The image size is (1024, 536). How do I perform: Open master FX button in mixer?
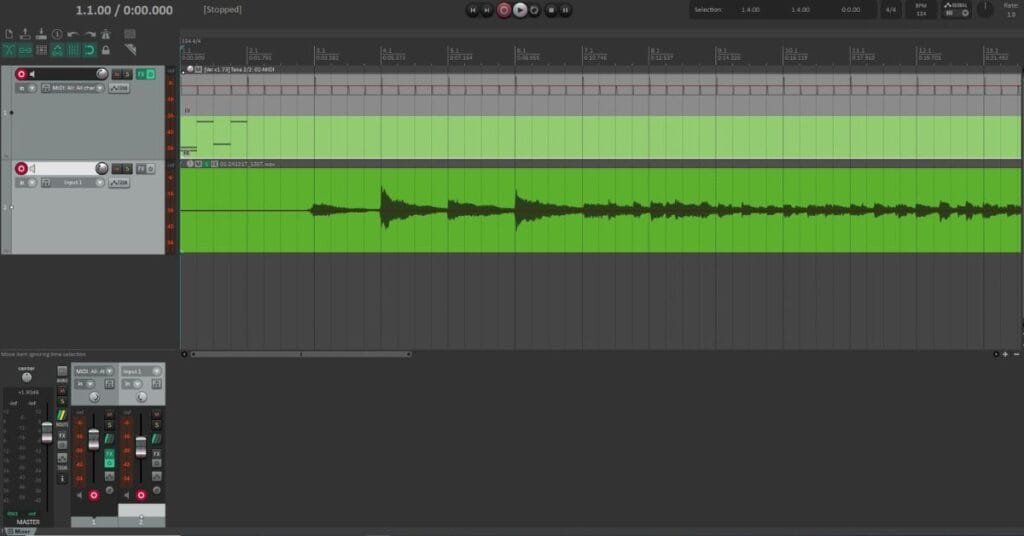(x=62, y=435)
